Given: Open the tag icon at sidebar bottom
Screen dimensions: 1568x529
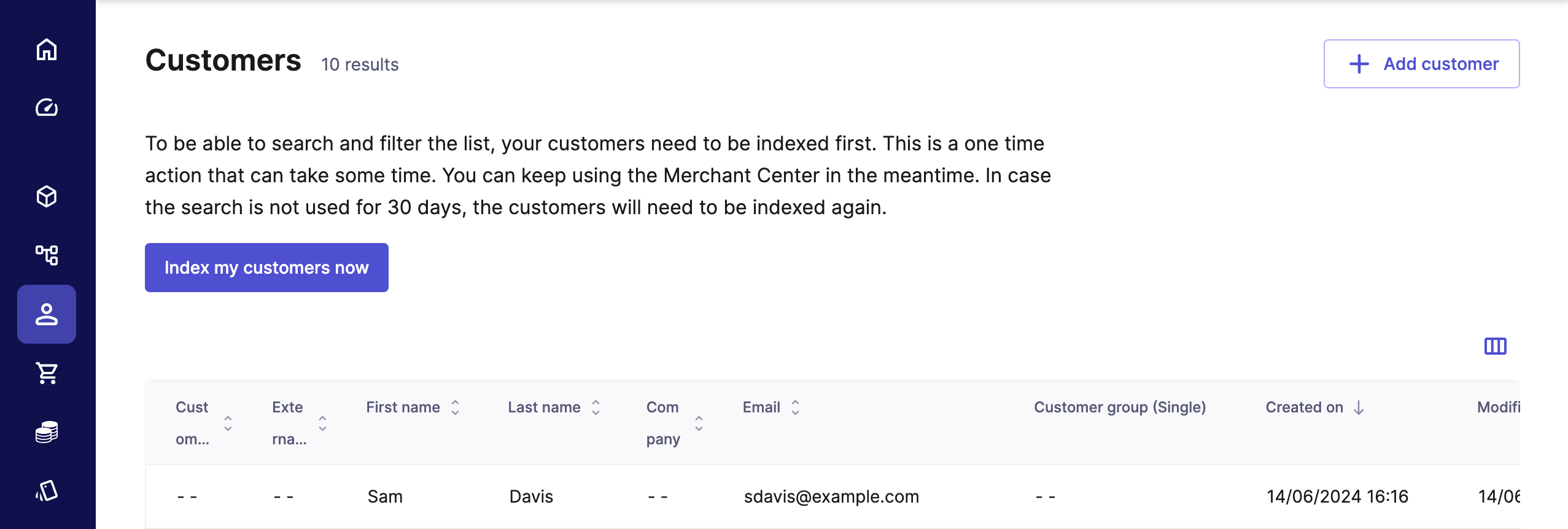Looking at the screenshot, I should coord(47,490).
